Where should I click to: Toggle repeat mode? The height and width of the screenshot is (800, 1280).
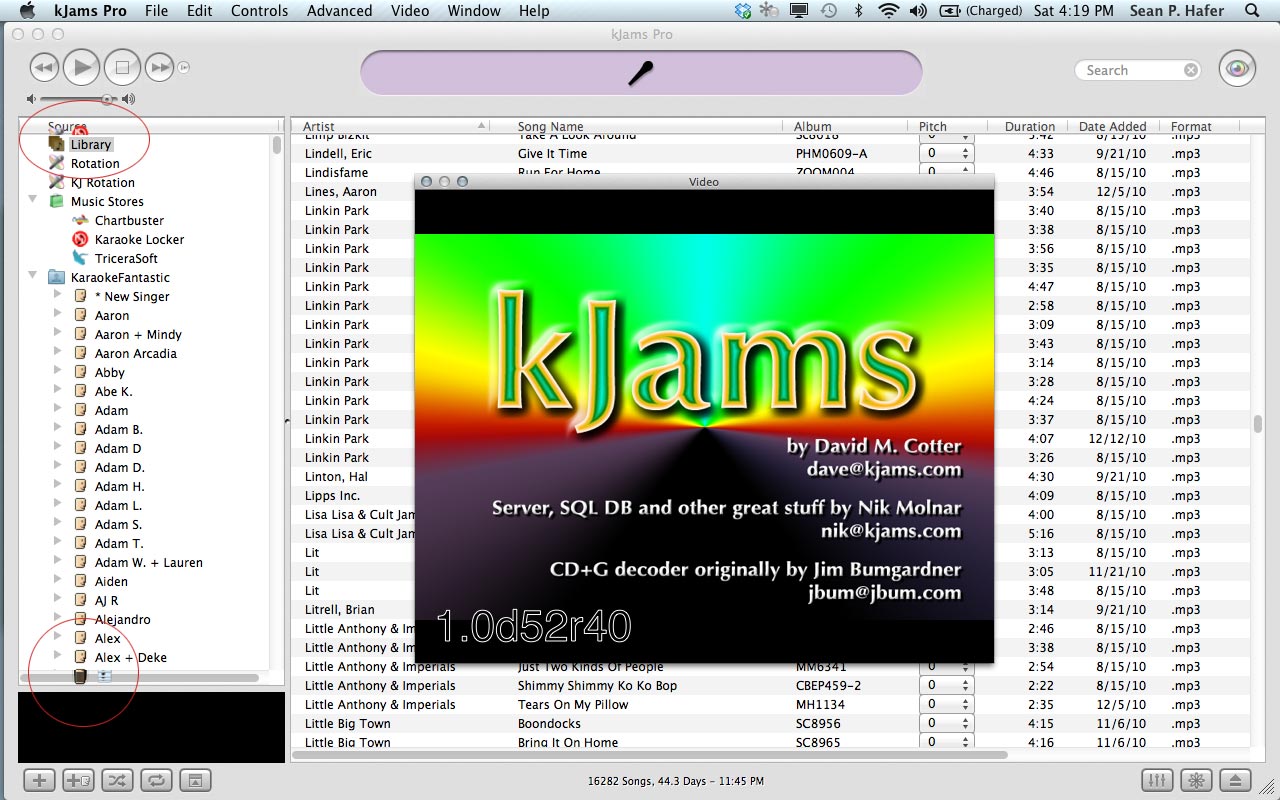point(157,780)
